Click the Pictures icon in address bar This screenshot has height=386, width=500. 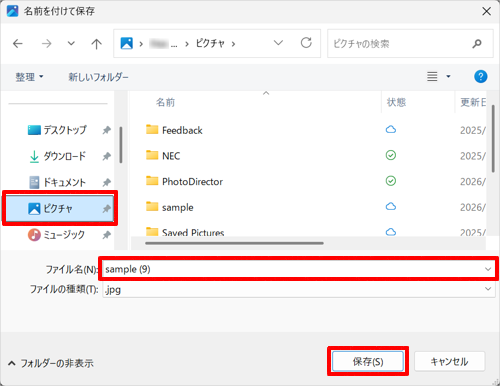click(127, 43)
